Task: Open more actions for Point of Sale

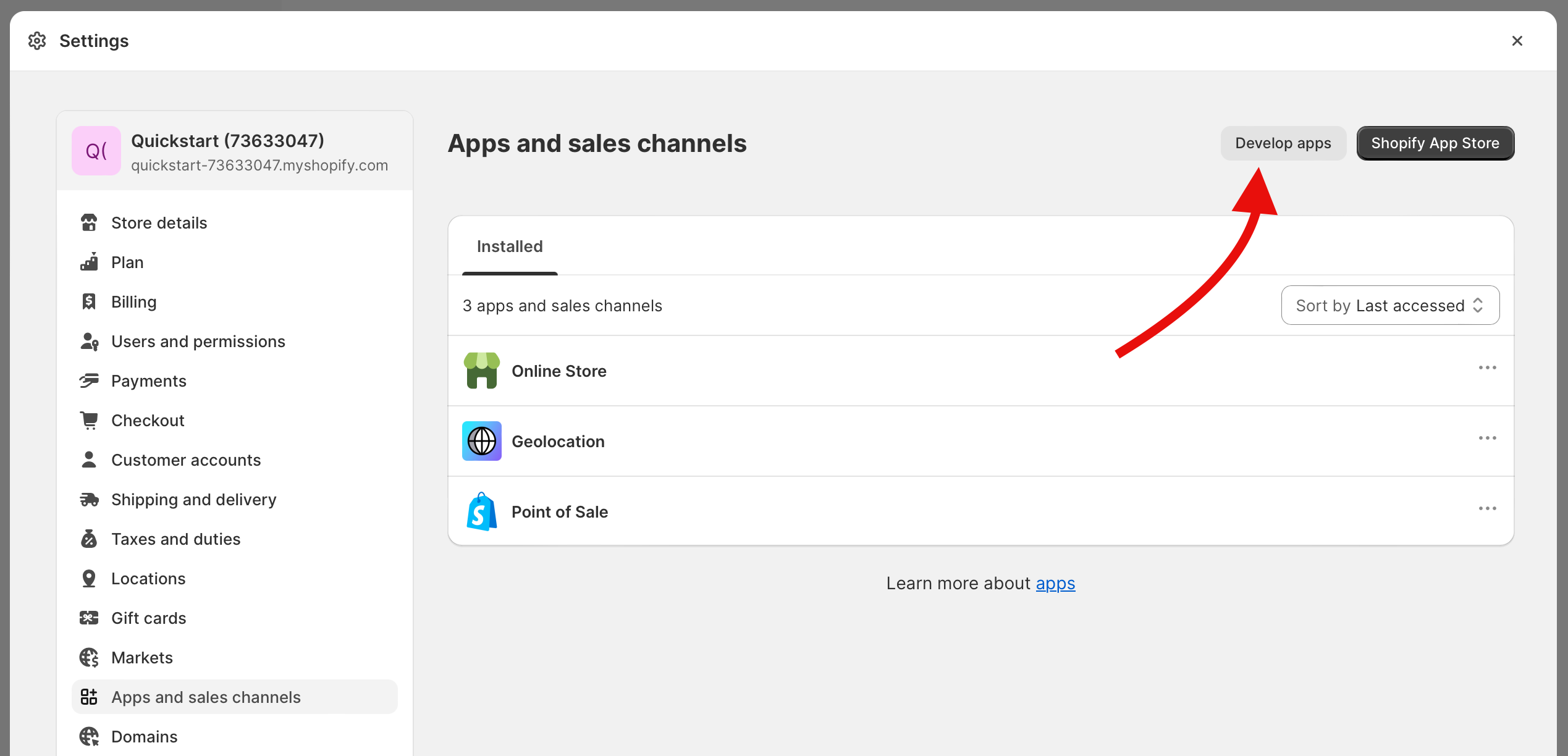Action: coord(1487,509)
